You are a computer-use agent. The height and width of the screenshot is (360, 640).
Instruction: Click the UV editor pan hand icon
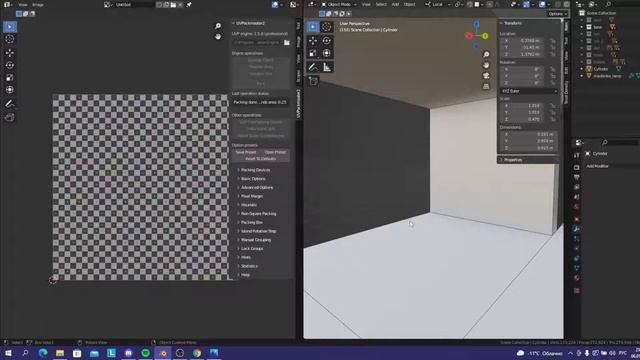218,37
